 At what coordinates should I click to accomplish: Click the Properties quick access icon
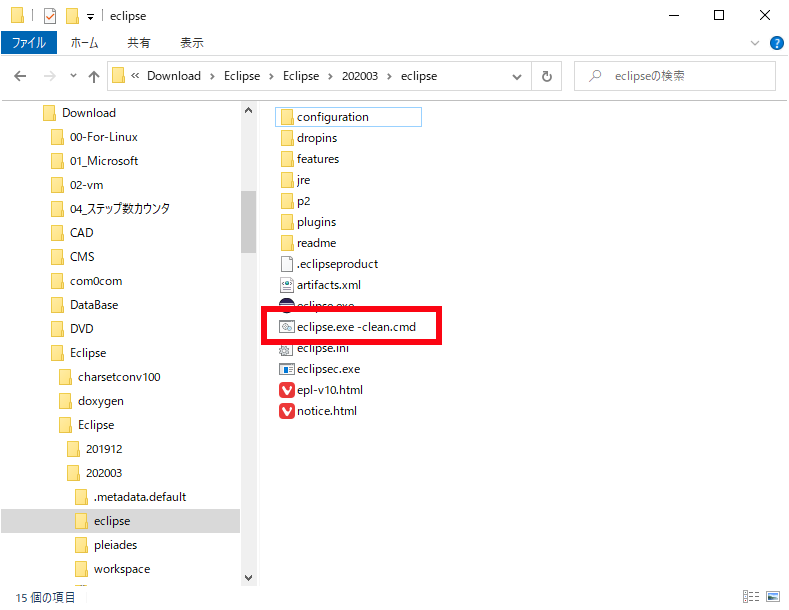(50, 16)
